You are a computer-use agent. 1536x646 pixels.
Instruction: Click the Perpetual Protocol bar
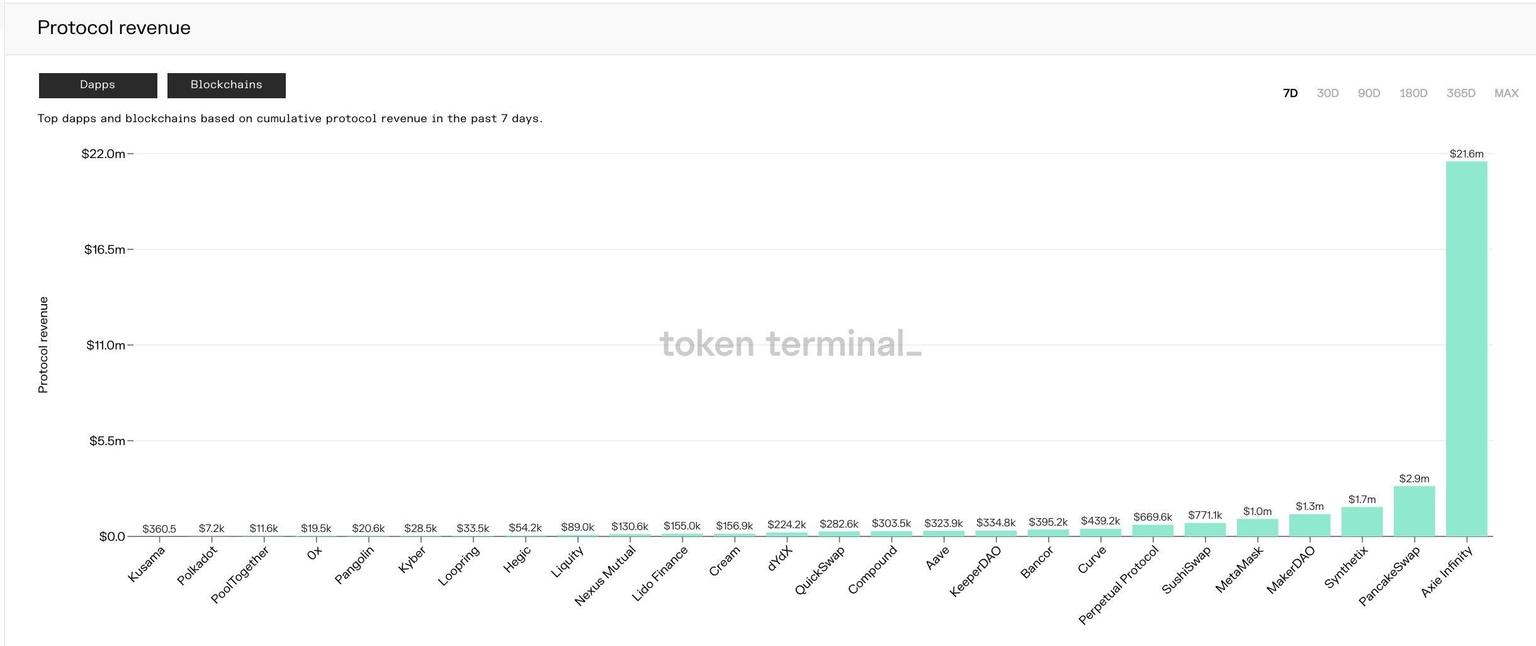click(1153, 530)
